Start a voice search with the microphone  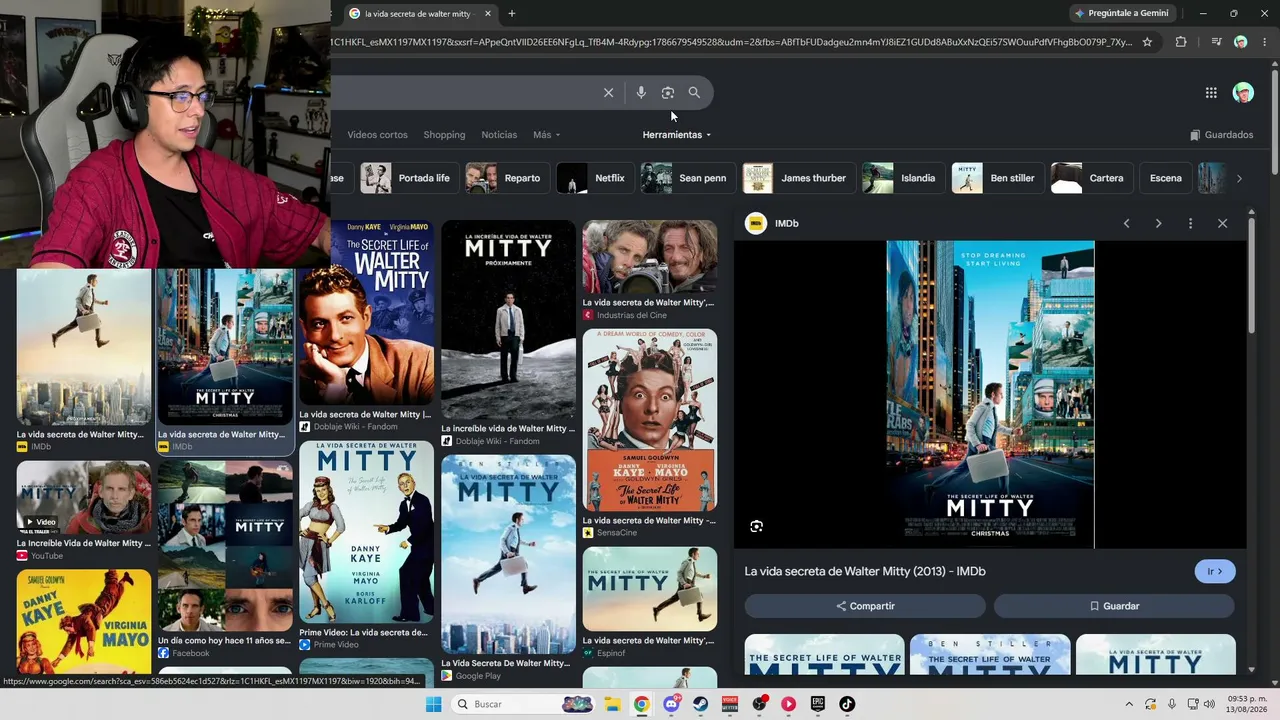coord(641,93)
